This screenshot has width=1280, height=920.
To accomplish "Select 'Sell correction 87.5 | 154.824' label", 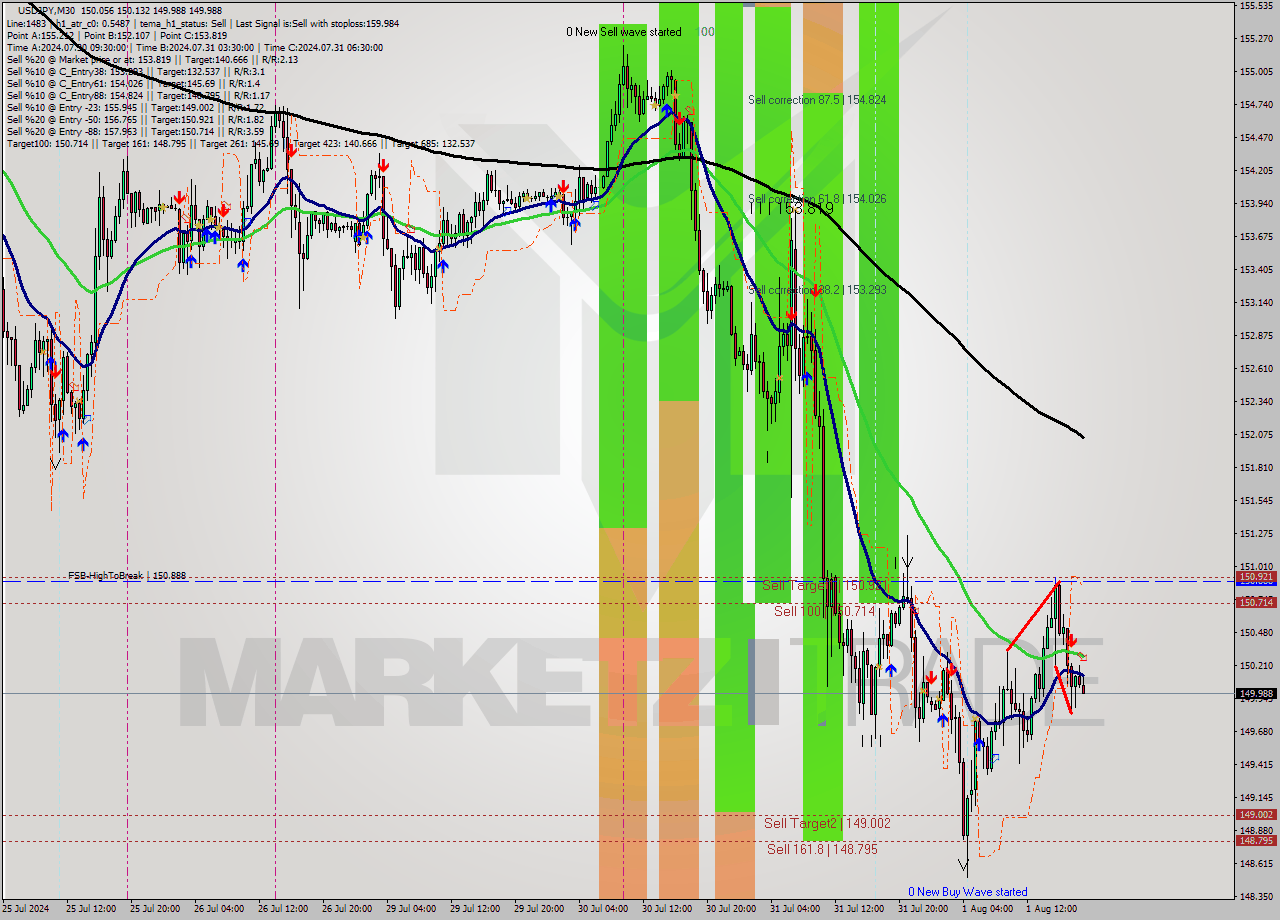I will pyautogui.click(x=817, y=100).
